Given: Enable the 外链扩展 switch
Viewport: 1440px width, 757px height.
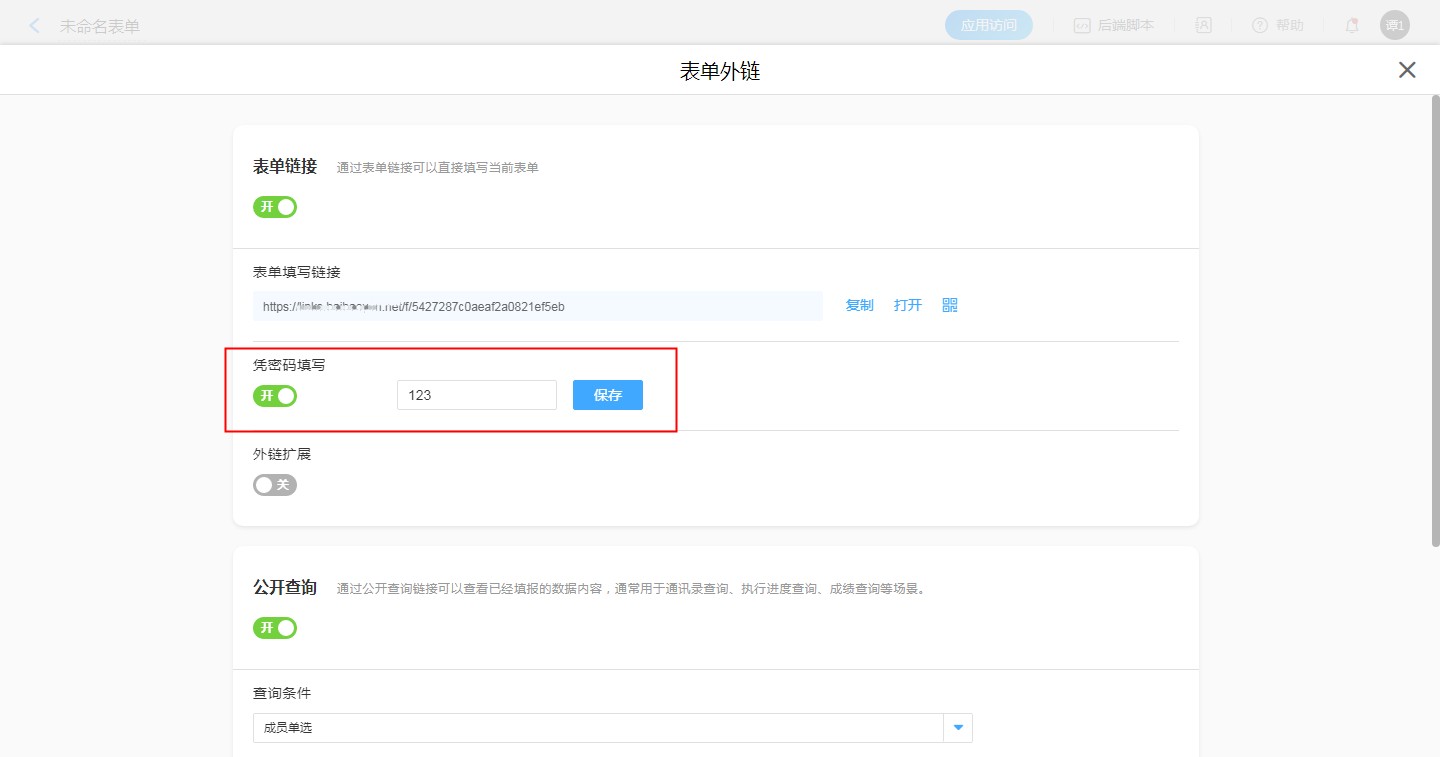Looking at the screenshot, I should point(275,485).
